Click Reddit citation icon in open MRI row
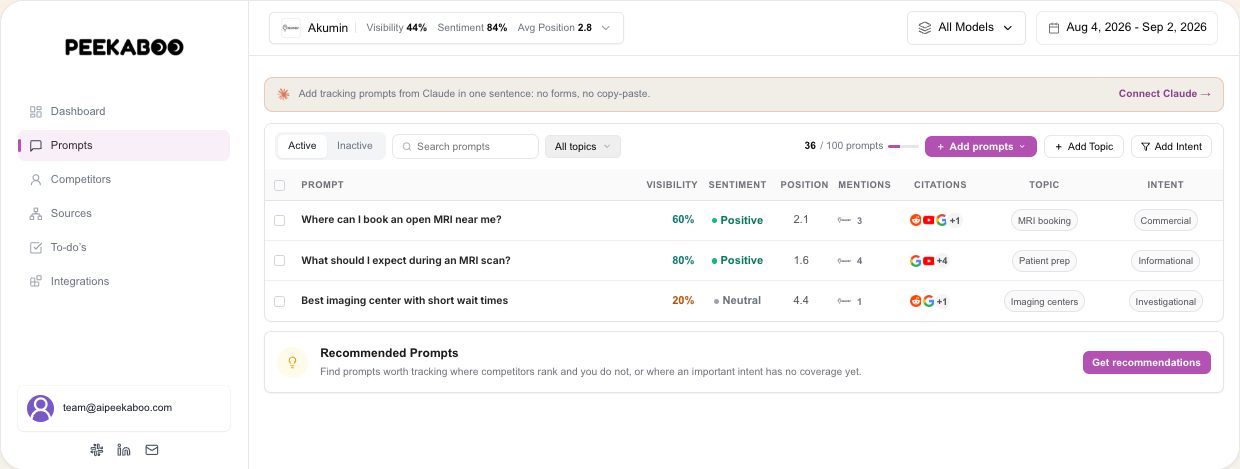The image size is (1240, 469). (x=915, y=220)
